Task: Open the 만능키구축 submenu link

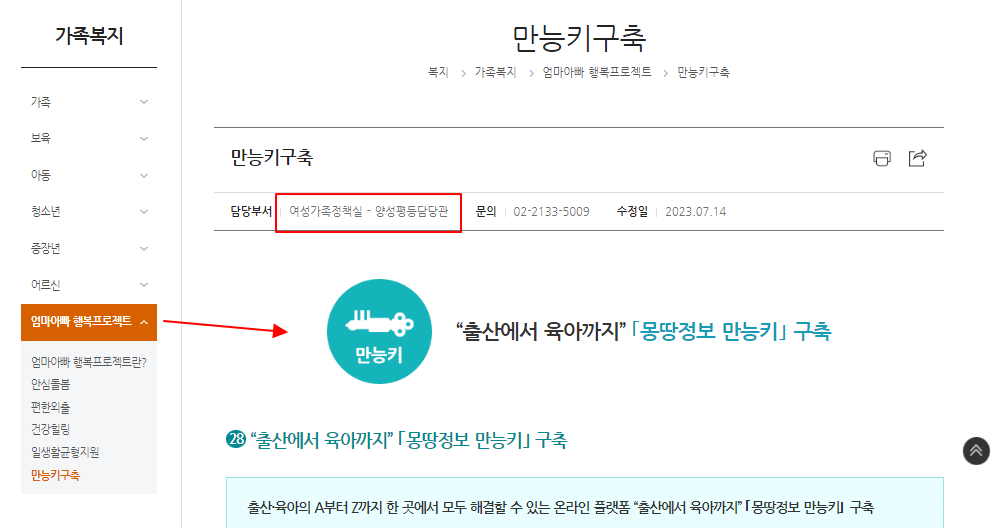Action: click(55, 475)
